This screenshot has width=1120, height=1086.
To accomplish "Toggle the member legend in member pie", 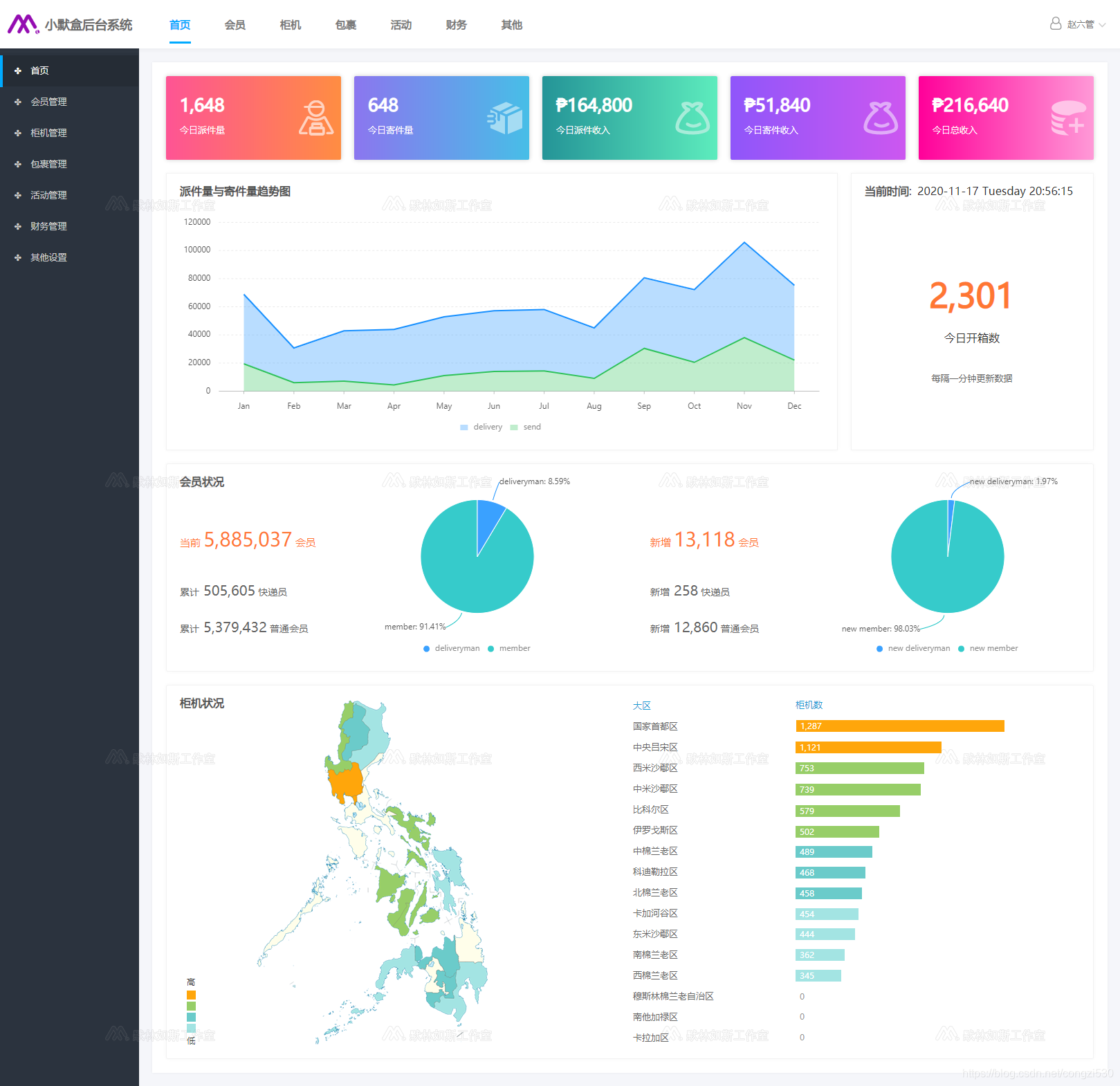I will (509, 648).
